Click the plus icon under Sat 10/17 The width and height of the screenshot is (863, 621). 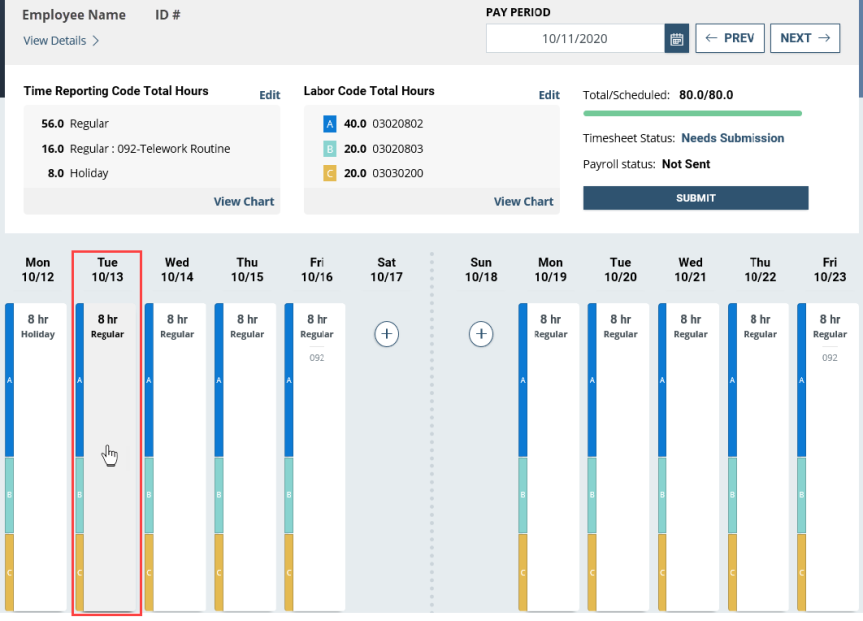[x=387, y=334]
